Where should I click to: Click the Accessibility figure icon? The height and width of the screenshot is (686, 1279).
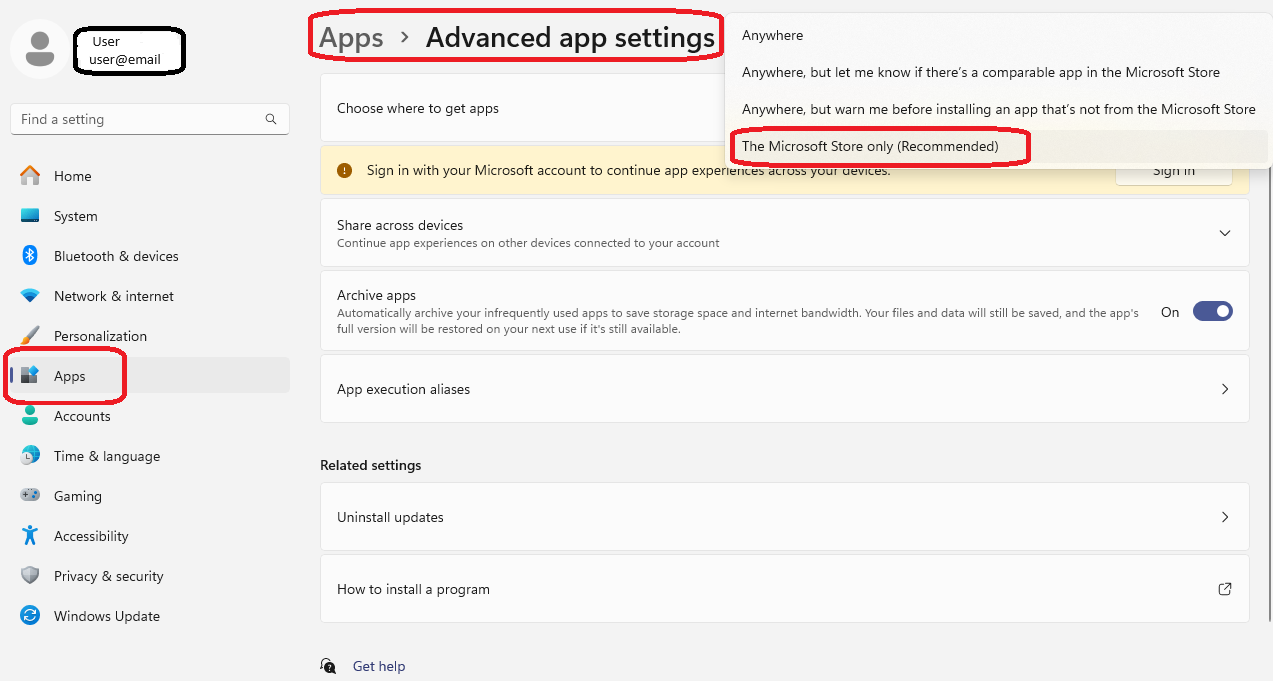[x=30, y=536]
